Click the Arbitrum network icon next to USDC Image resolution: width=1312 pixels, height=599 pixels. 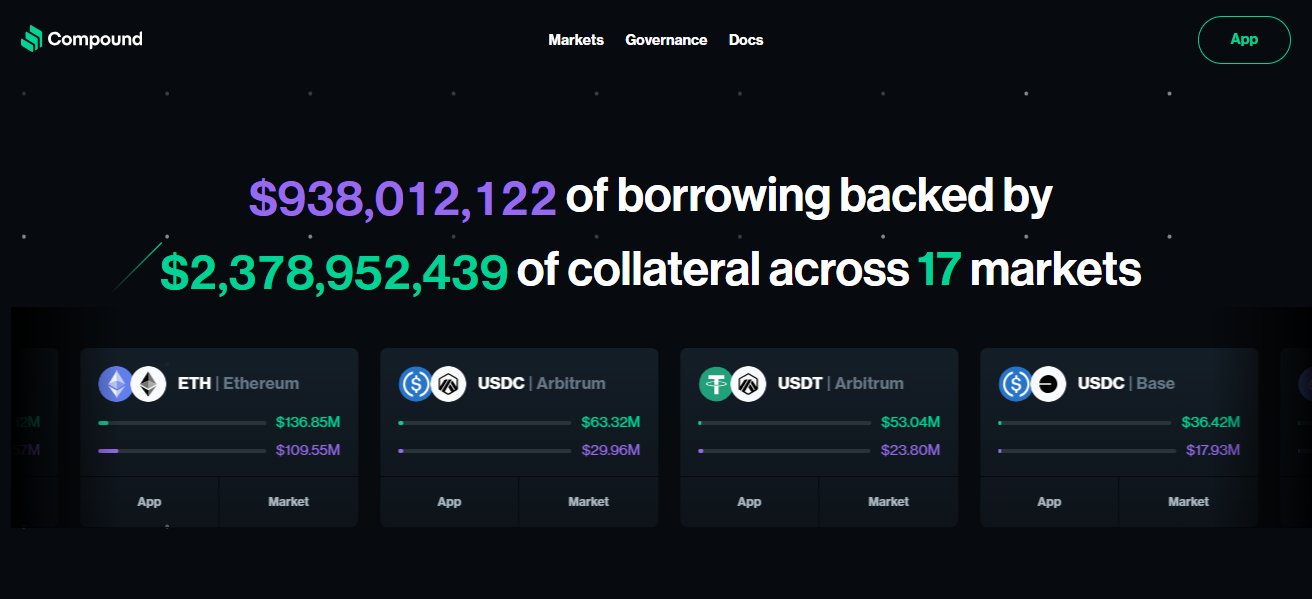[x=448, y=383]
